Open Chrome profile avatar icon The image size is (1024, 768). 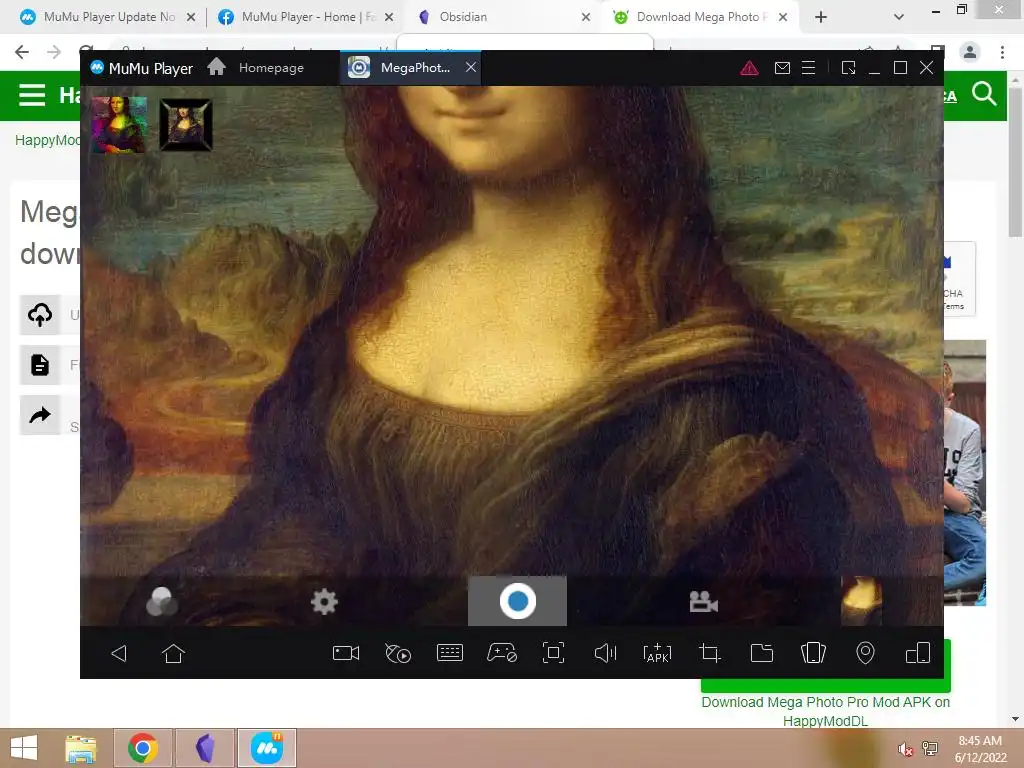click(x=970, y=52)
